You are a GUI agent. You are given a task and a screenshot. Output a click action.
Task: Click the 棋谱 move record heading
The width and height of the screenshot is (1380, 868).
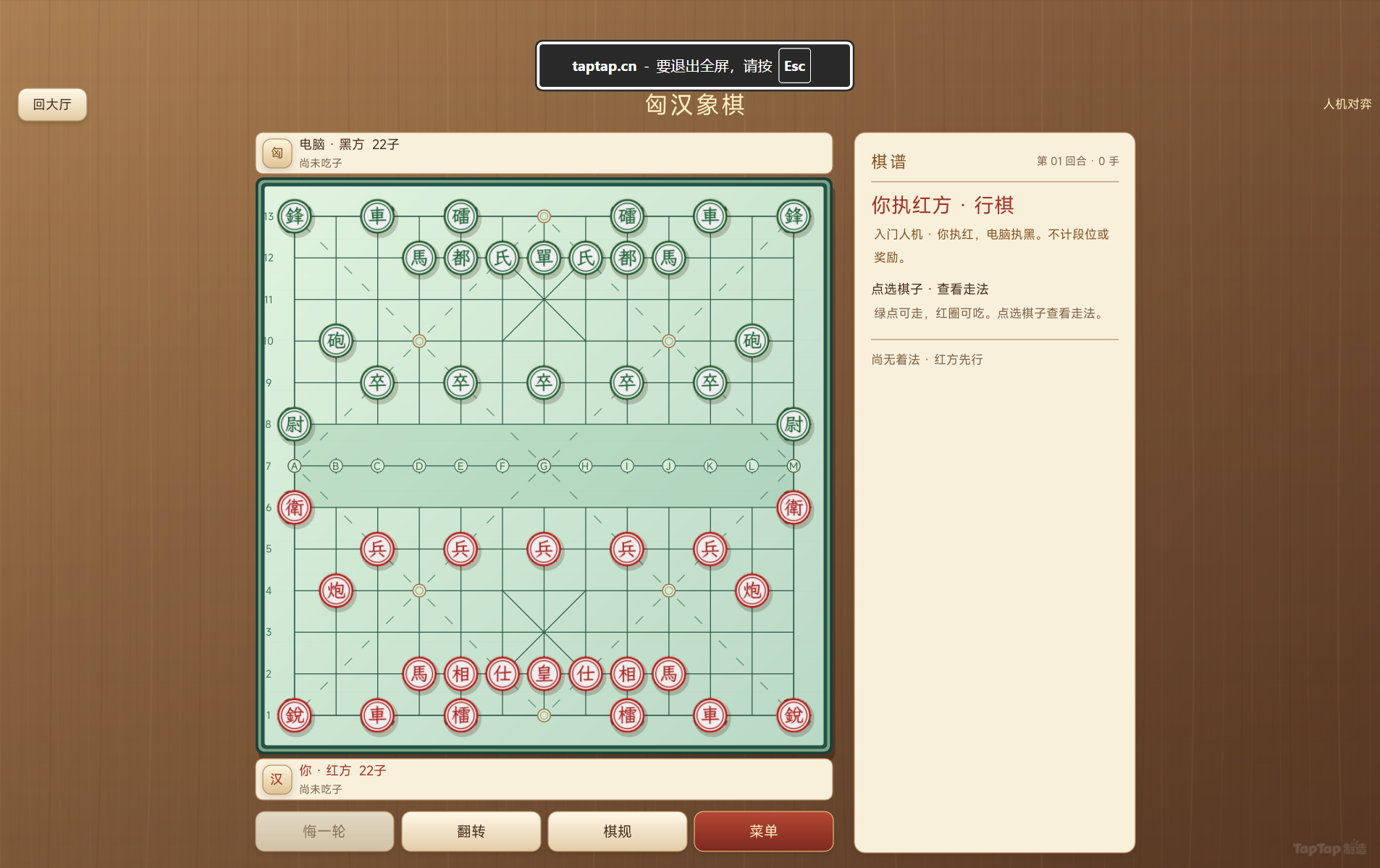point(889,161)
